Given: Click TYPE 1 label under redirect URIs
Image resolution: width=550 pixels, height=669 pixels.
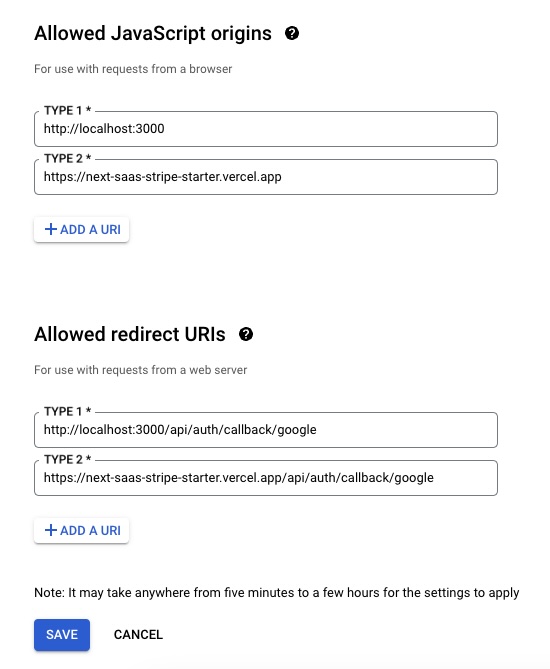Looking at the screenshot, I should pos(67,411).
